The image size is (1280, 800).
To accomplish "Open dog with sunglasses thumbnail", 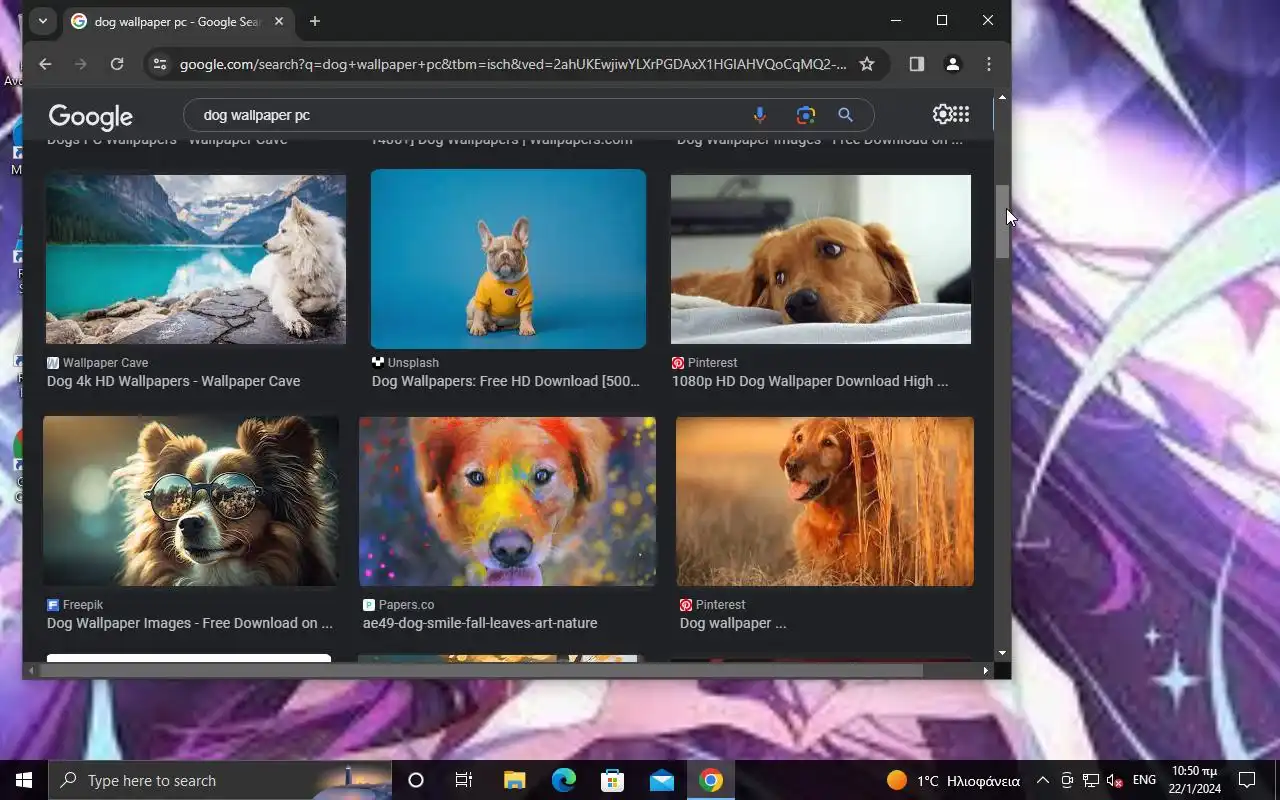I will [x=191, y=501].
